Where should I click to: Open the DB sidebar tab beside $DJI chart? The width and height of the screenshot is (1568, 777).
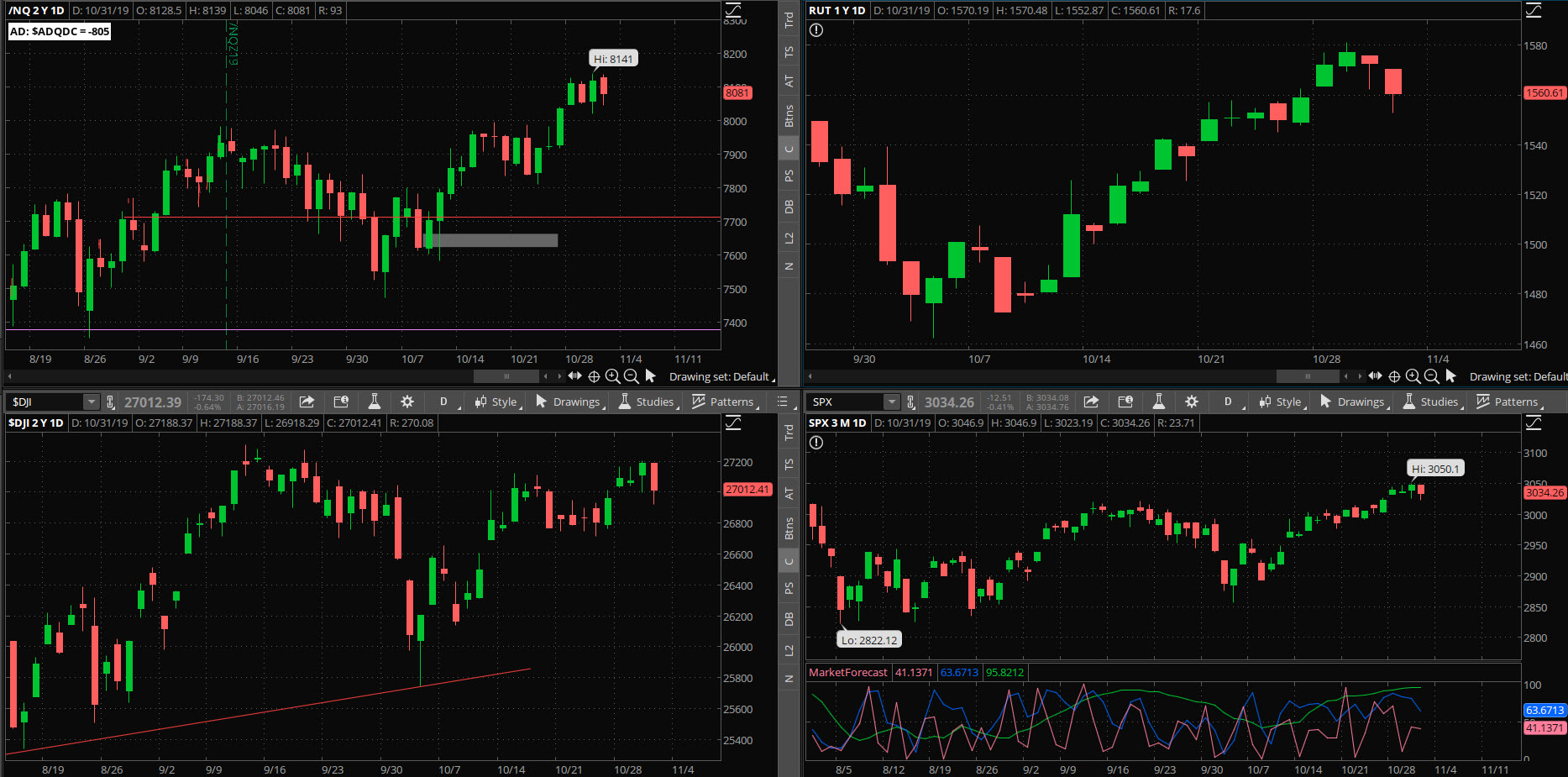click(x=789, y=619)
